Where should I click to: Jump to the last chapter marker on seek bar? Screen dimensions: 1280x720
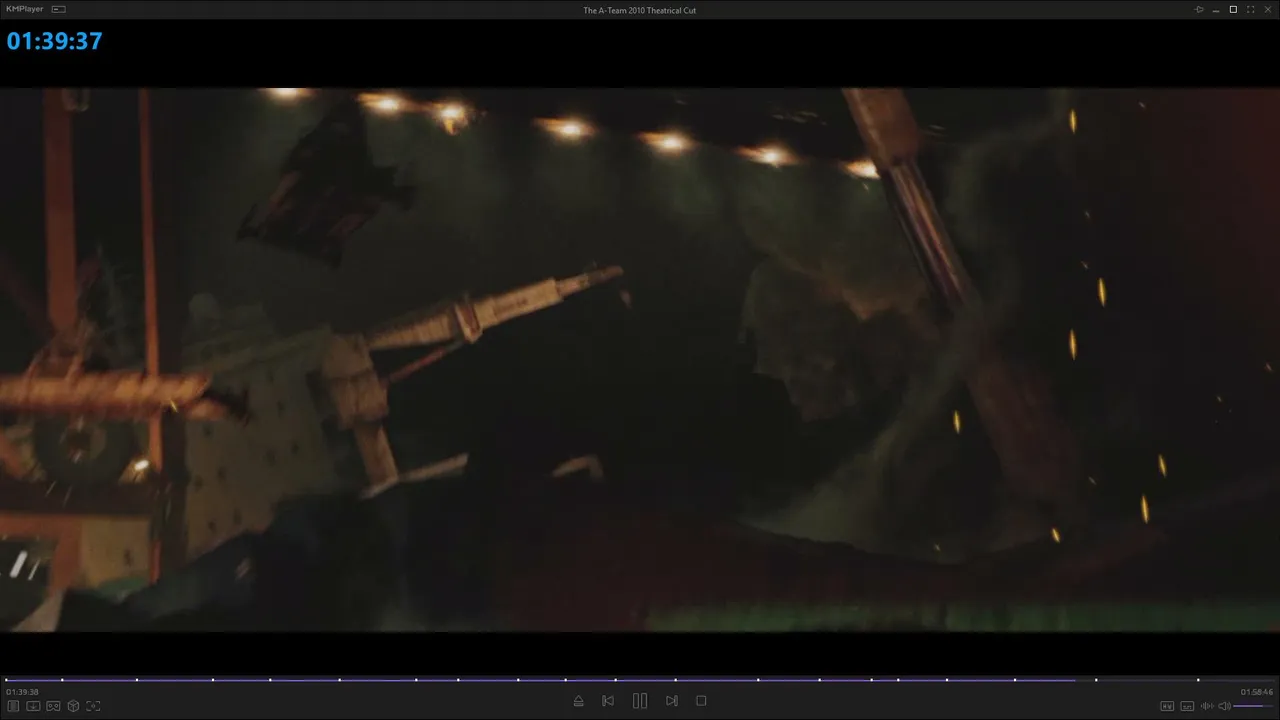click(x=1198, y=680)
